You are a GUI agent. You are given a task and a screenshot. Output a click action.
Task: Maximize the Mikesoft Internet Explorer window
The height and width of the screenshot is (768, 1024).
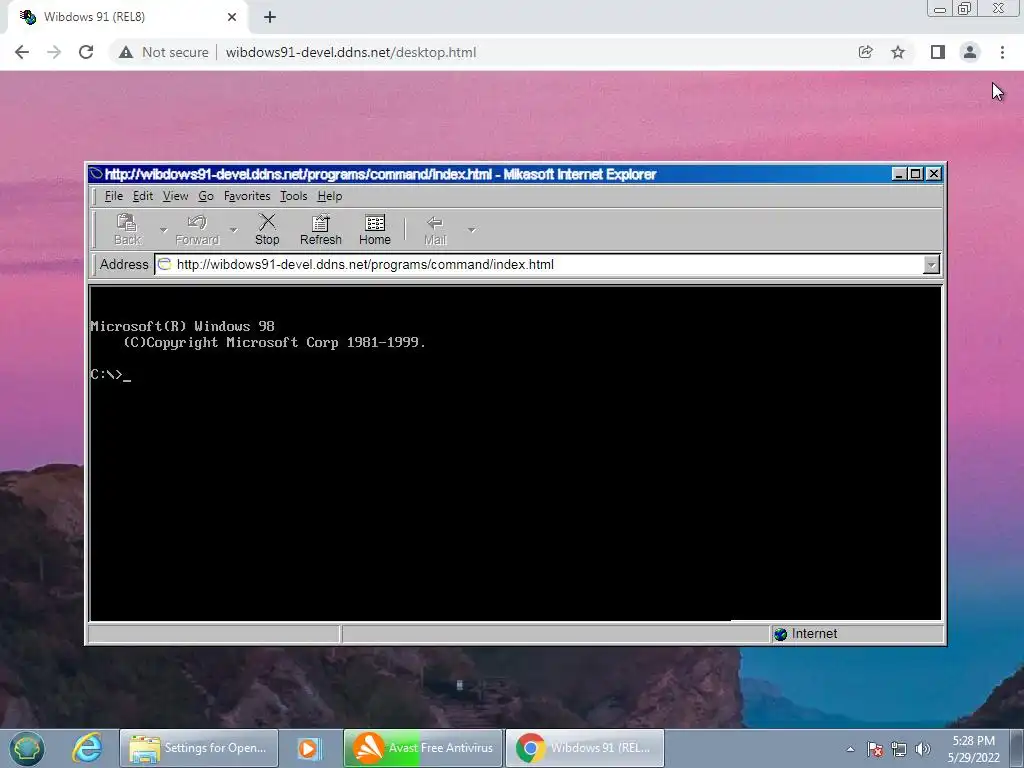coord(916,174)
